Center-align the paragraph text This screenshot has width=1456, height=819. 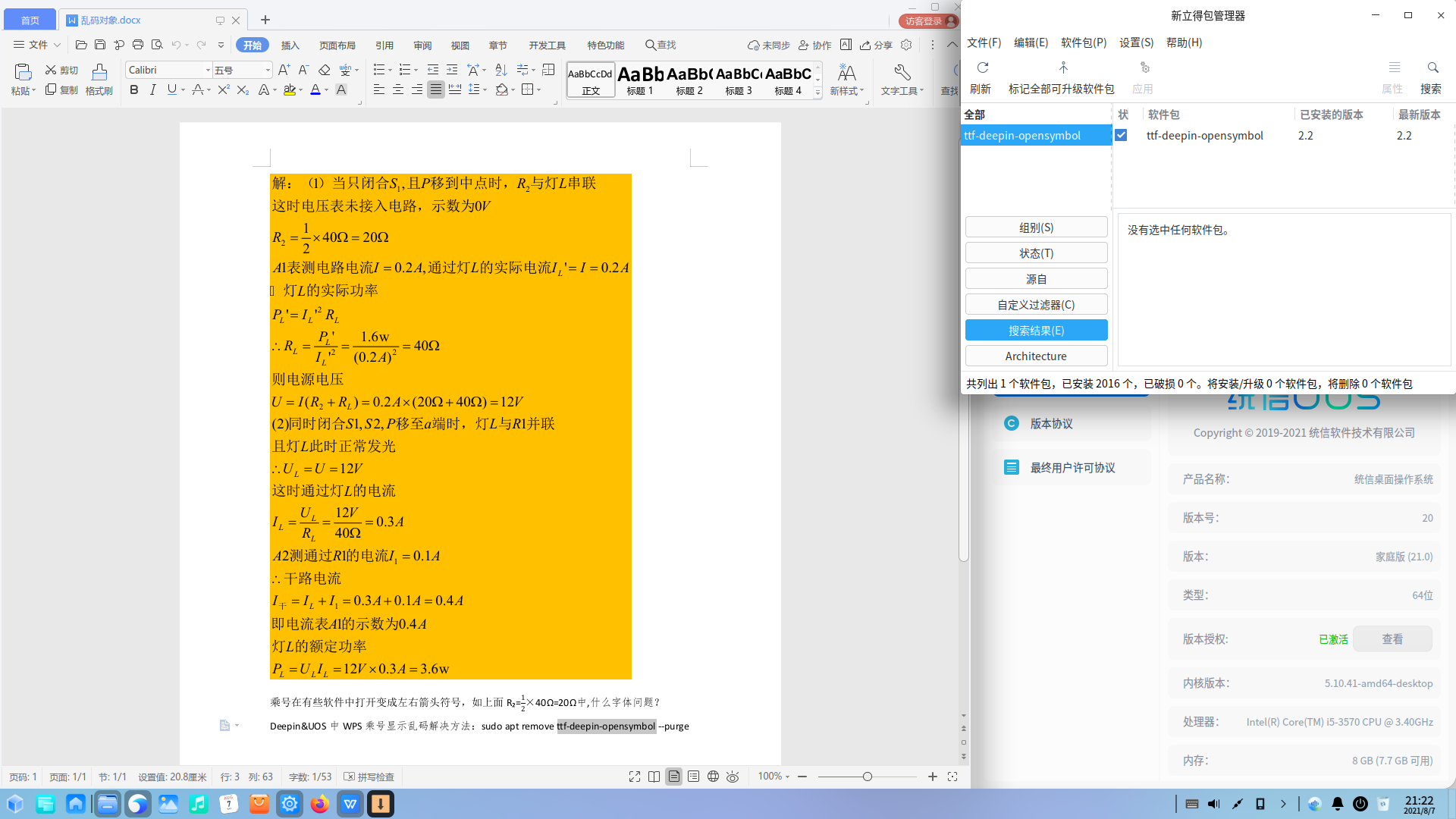pos(397,89)
